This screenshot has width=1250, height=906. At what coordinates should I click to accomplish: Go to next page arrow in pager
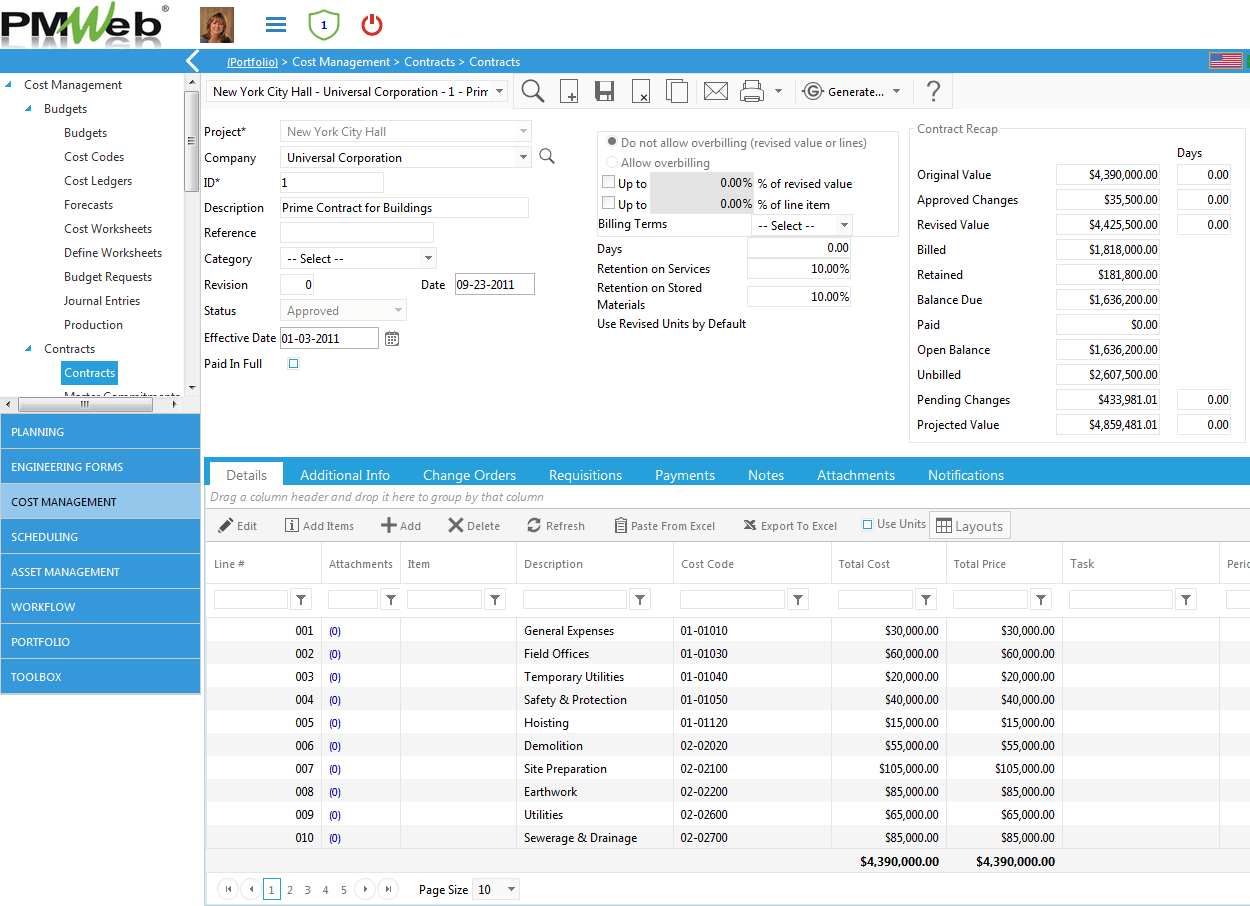tap(365, 889)
